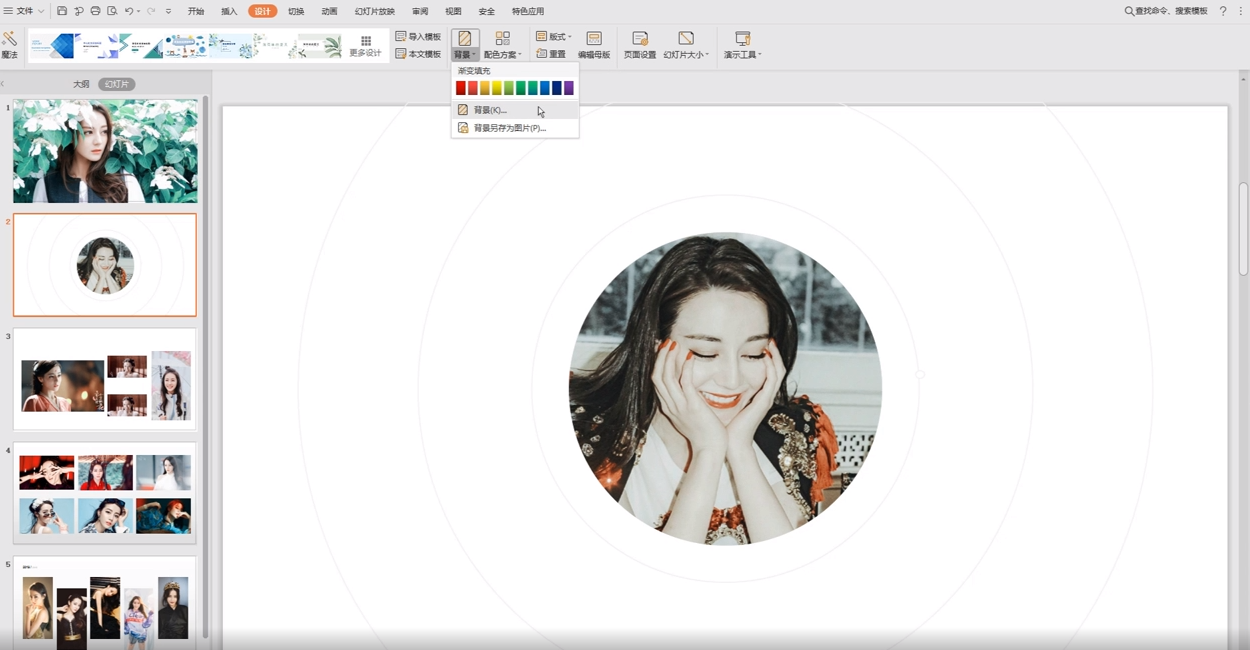Open the 文件 menu
This screenshot has height=650, width=1250.
[x=24, y=11]
